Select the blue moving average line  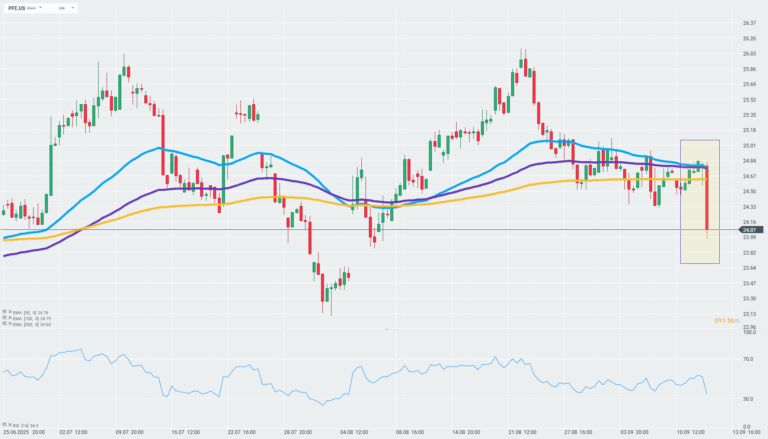coord(150,149)
